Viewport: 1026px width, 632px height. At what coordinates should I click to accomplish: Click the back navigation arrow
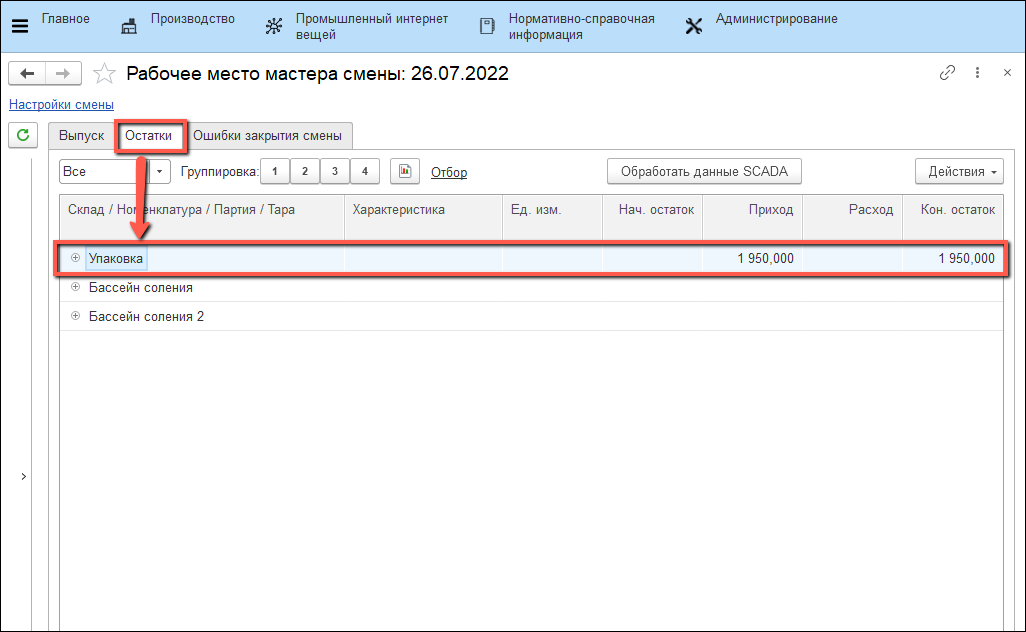27,73
